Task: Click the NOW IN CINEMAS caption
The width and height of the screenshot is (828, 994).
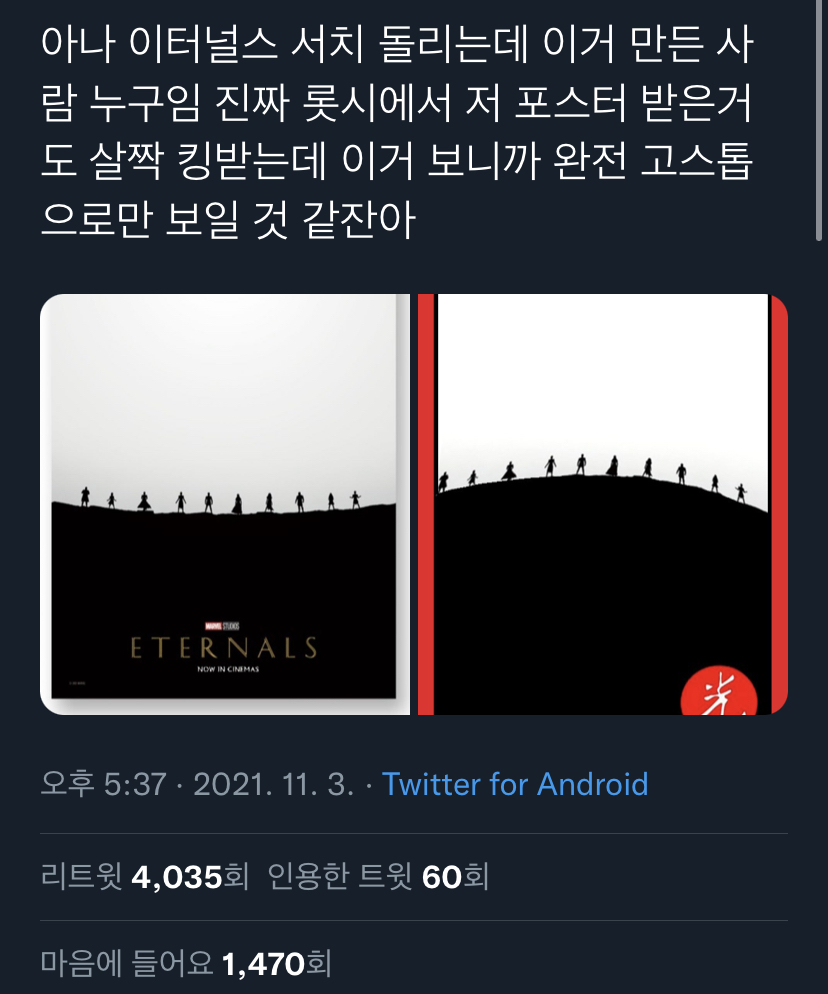Action: pyautogui.click(x=228, y=669)
